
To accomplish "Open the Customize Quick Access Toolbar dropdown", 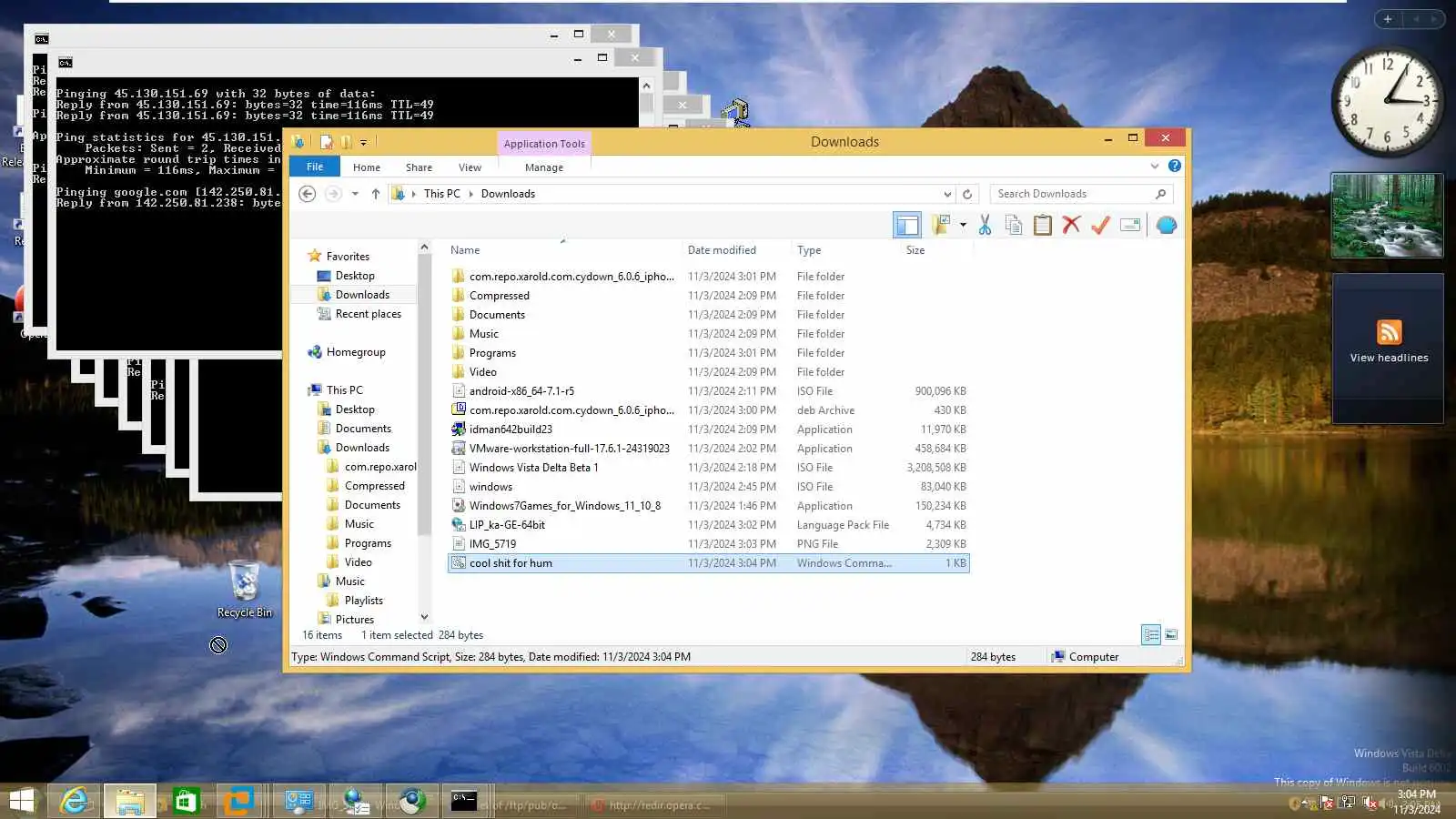I will coord(363,143).
